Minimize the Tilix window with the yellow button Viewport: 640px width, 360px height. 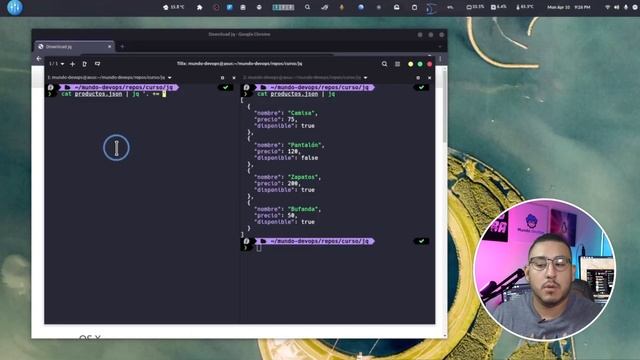pos(411,64)
